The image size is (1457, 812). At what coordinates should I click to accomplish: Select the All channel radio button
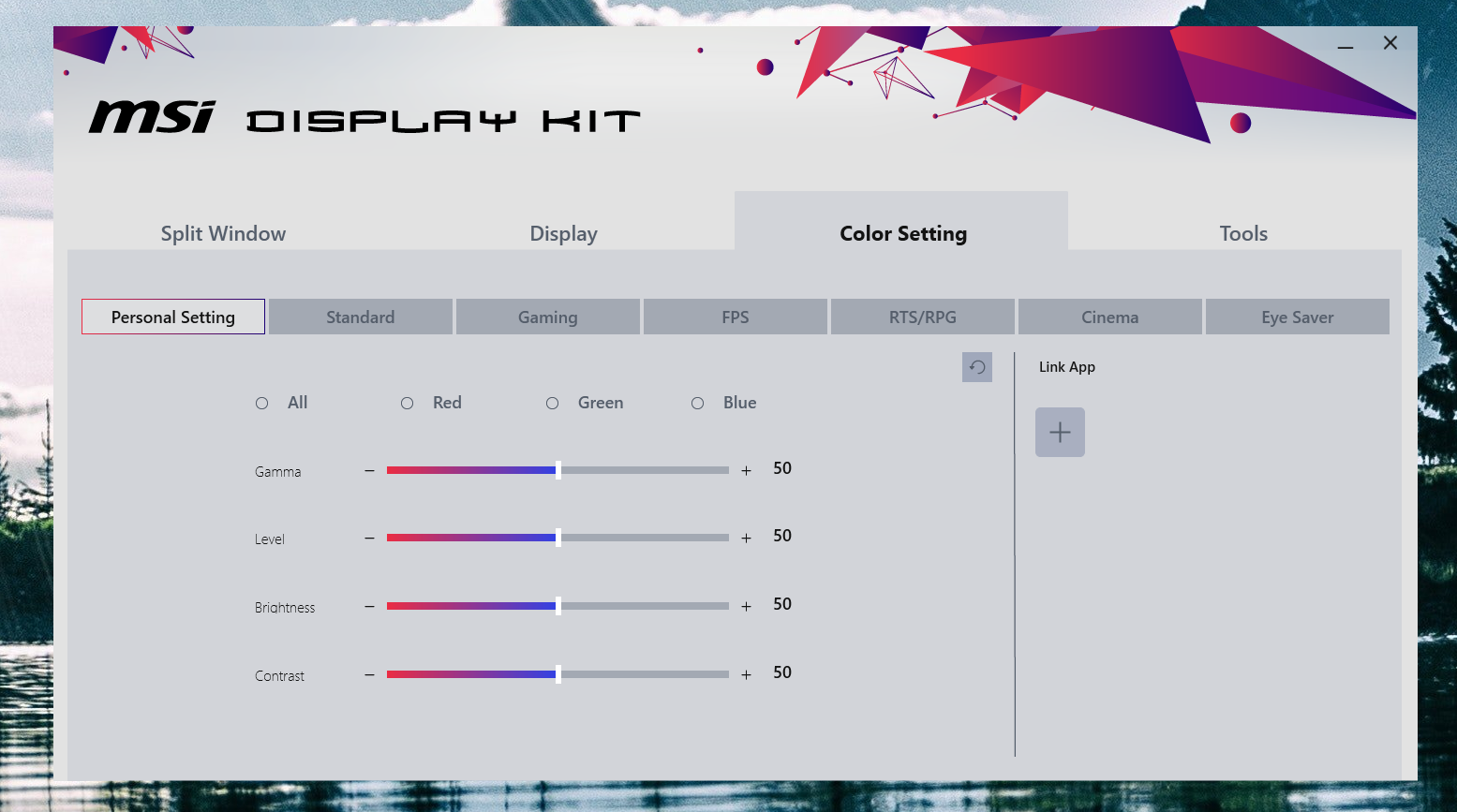click(262, 403)
